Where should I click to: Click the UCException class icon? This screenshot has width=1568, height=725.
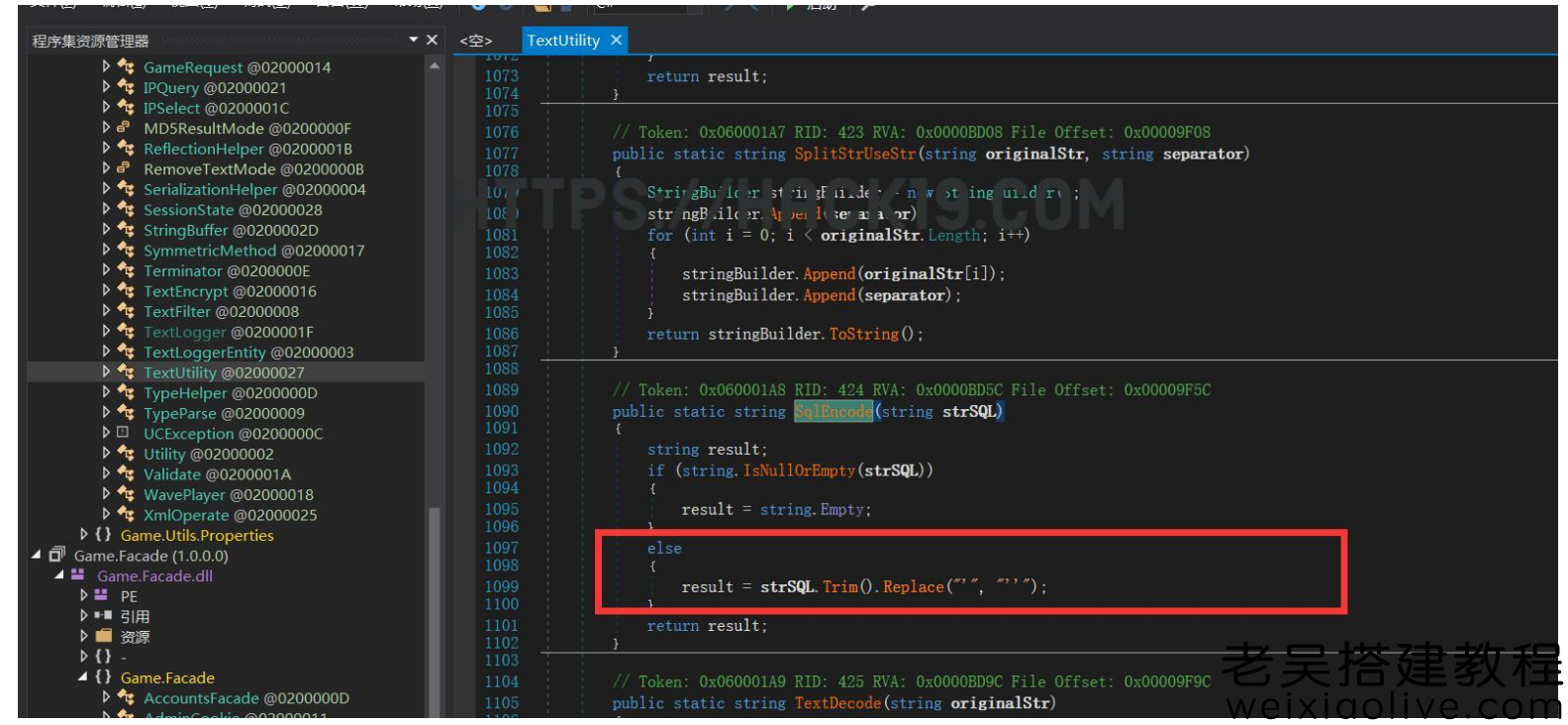(123, 433)
